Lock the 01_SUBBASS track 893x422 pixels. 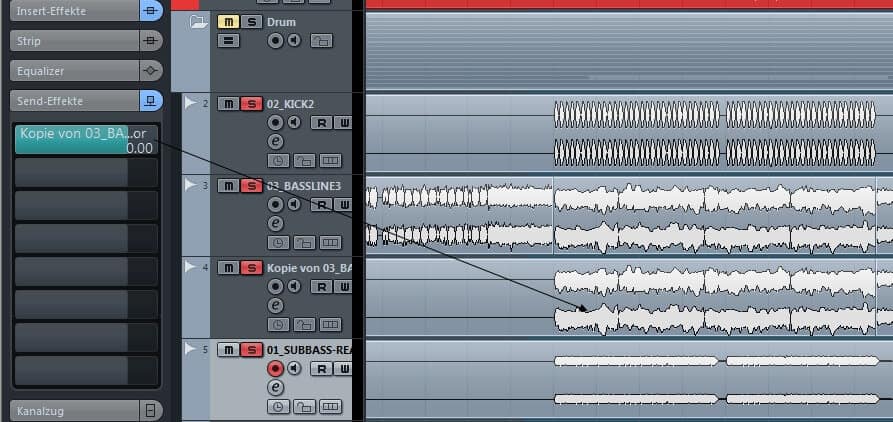coord(305,407)
